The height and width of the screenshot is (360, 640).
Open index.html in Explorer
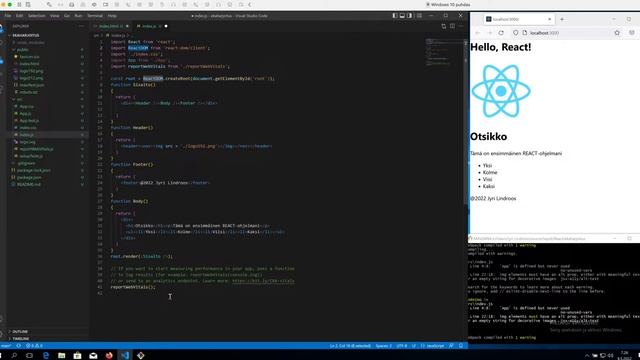[x=29, y=64]
